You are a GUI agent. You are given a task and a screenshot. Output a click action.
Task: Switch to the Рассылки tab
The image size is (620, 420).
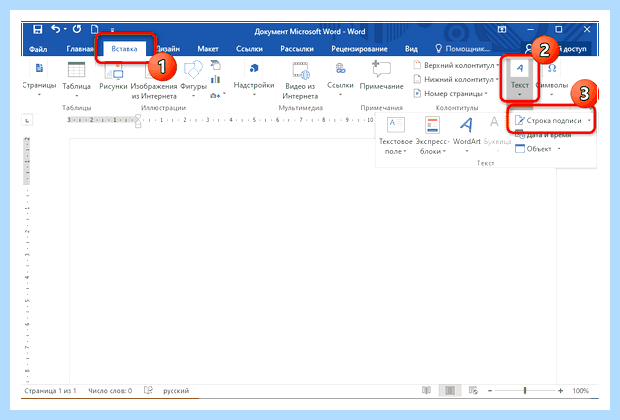tap(297, 49)
